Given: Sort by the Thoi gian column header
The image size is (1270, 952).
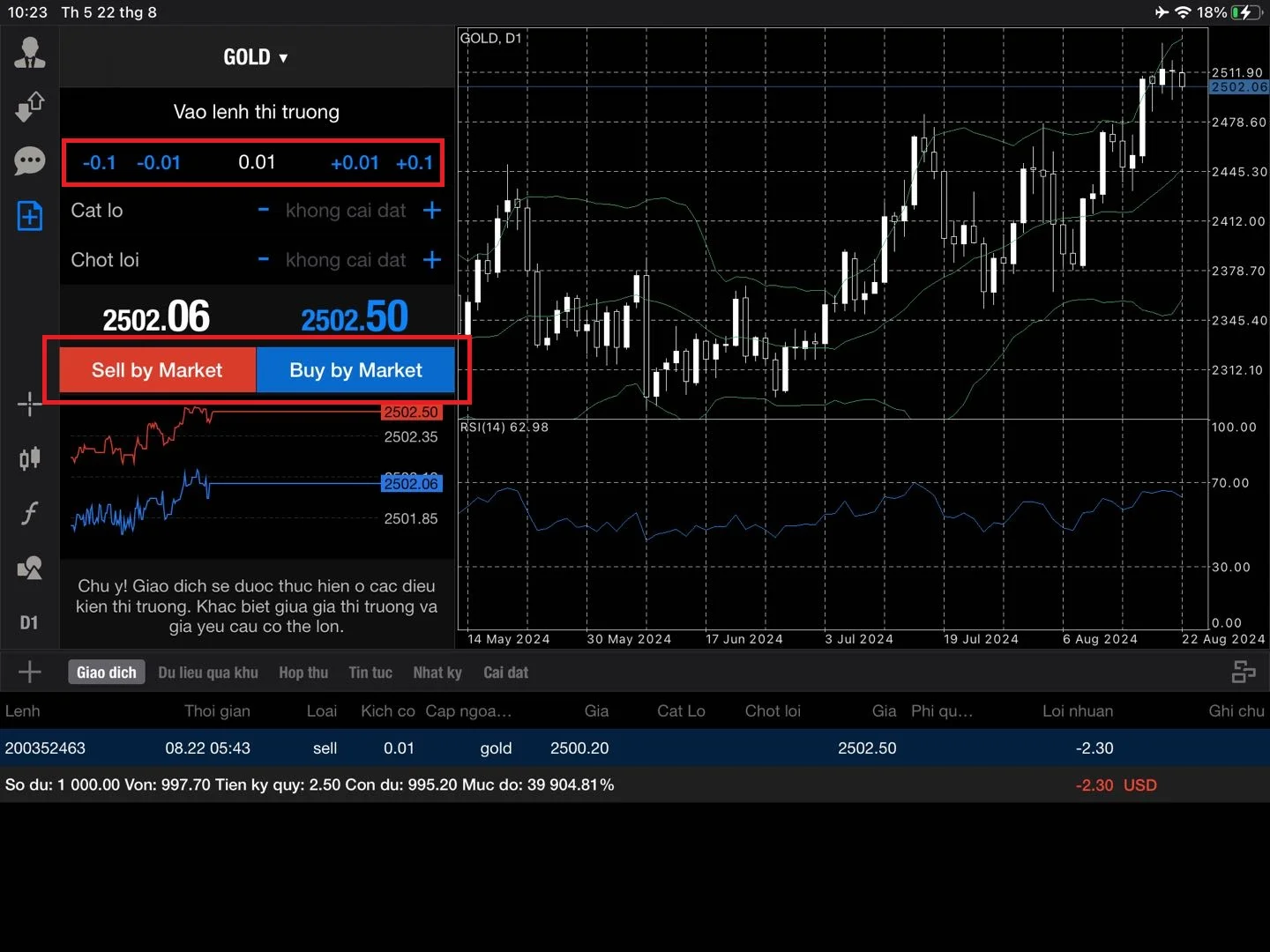Looking at the screenshot, I should pos(217,711).
